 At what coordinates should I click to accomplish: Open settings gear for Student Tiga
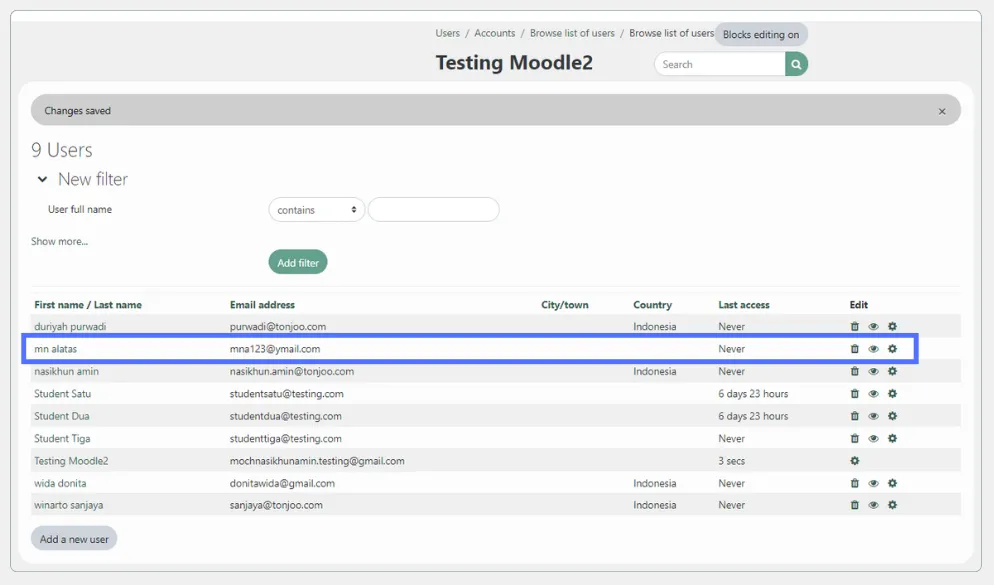[x=892, y=438]
